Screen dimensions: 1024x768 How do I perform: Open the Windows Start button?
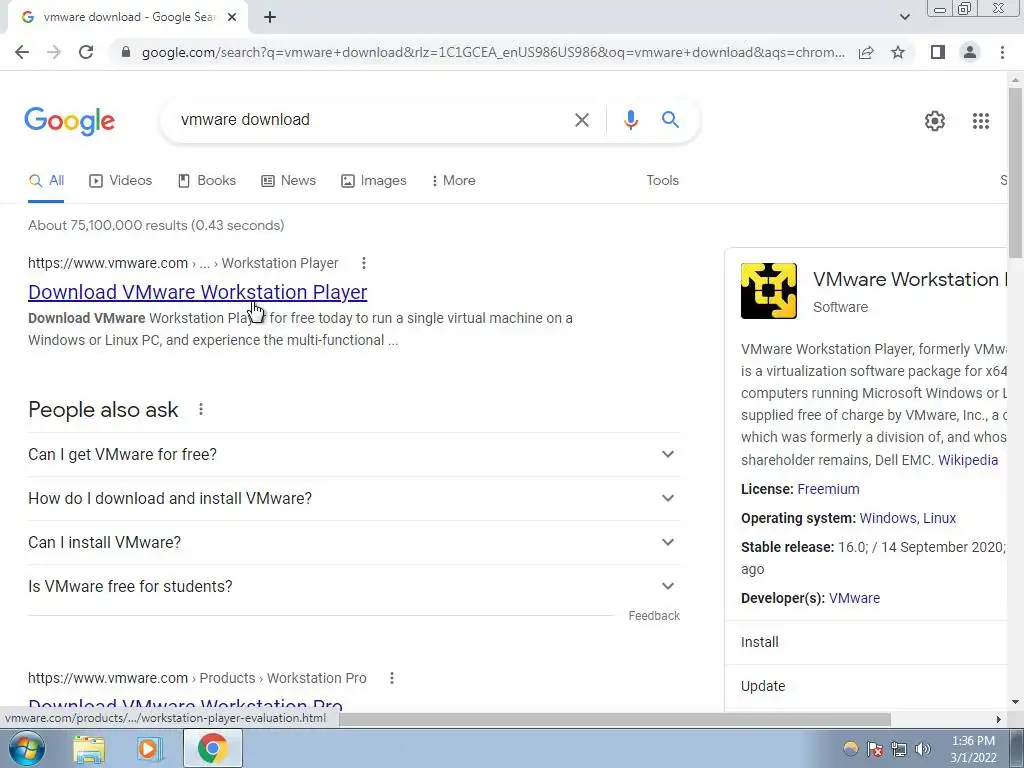click(26, 748)
